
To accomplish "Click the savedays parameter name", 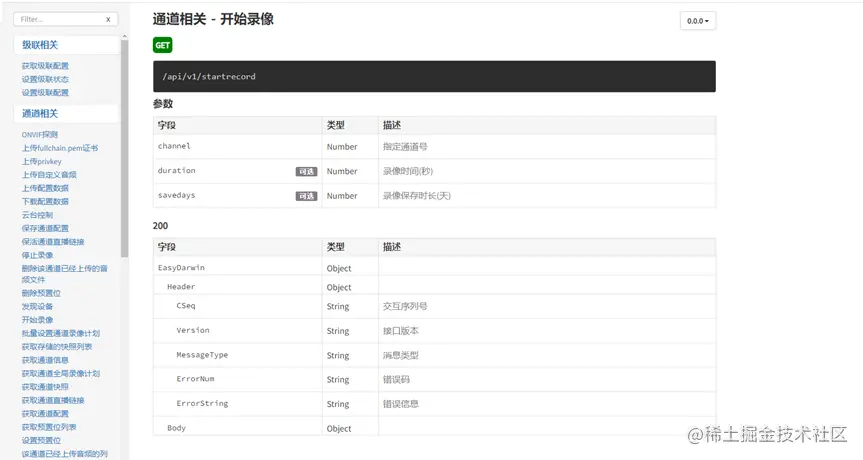I will 177,195.
